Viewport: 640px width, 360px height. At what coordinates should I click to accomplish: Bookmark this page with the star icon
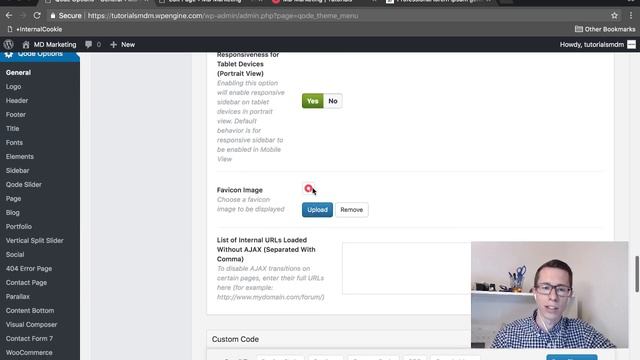click(614, 16)
